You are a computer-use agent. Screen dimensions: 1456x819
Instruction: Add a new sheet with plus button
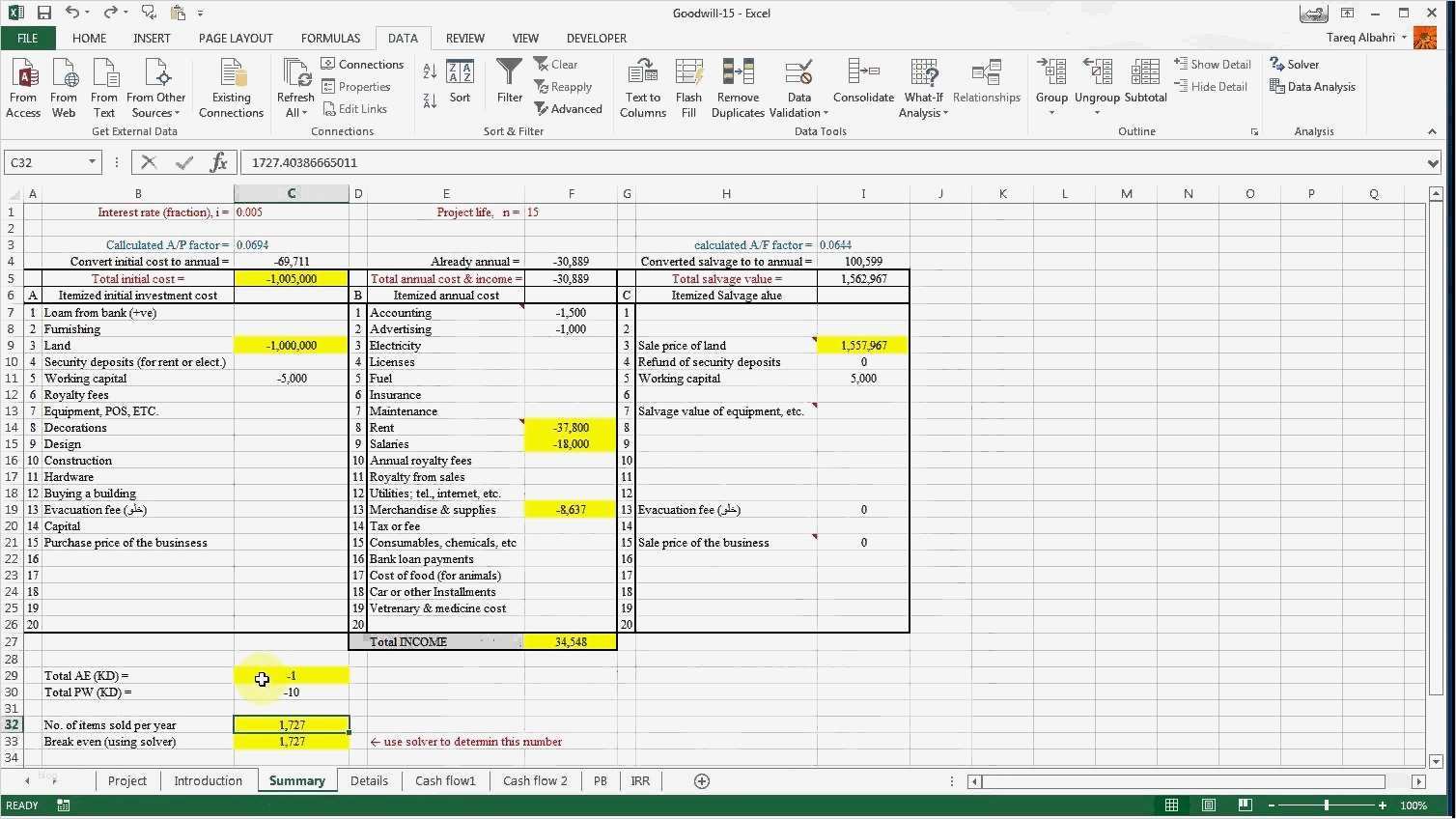pyautogui.click(x=702, y=781)
